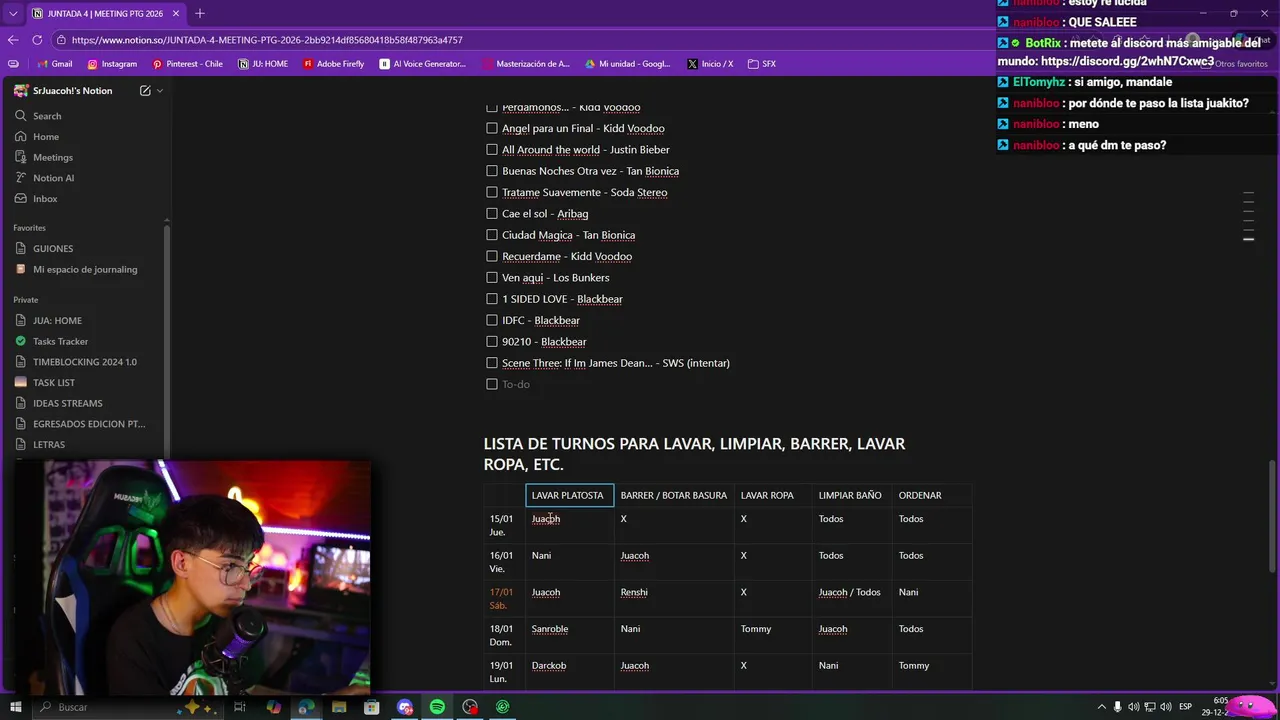Click the LISTA DE TURNOS PARA LAVAR heading
The height and width of the screenshot is (720, 1280).
(x=694, y=454)
